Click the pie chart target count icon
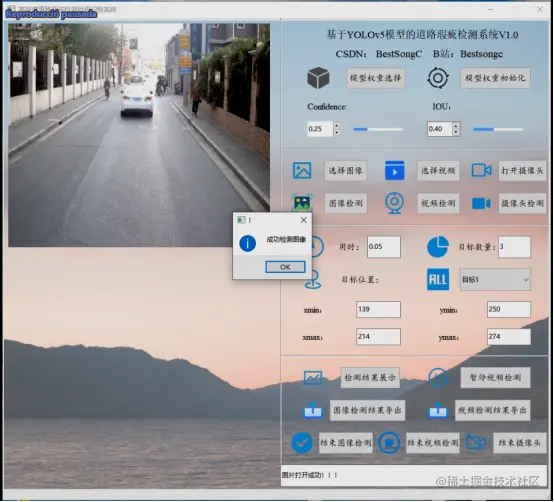The width and height of the screenshot is (554, 502). point(438,247)
